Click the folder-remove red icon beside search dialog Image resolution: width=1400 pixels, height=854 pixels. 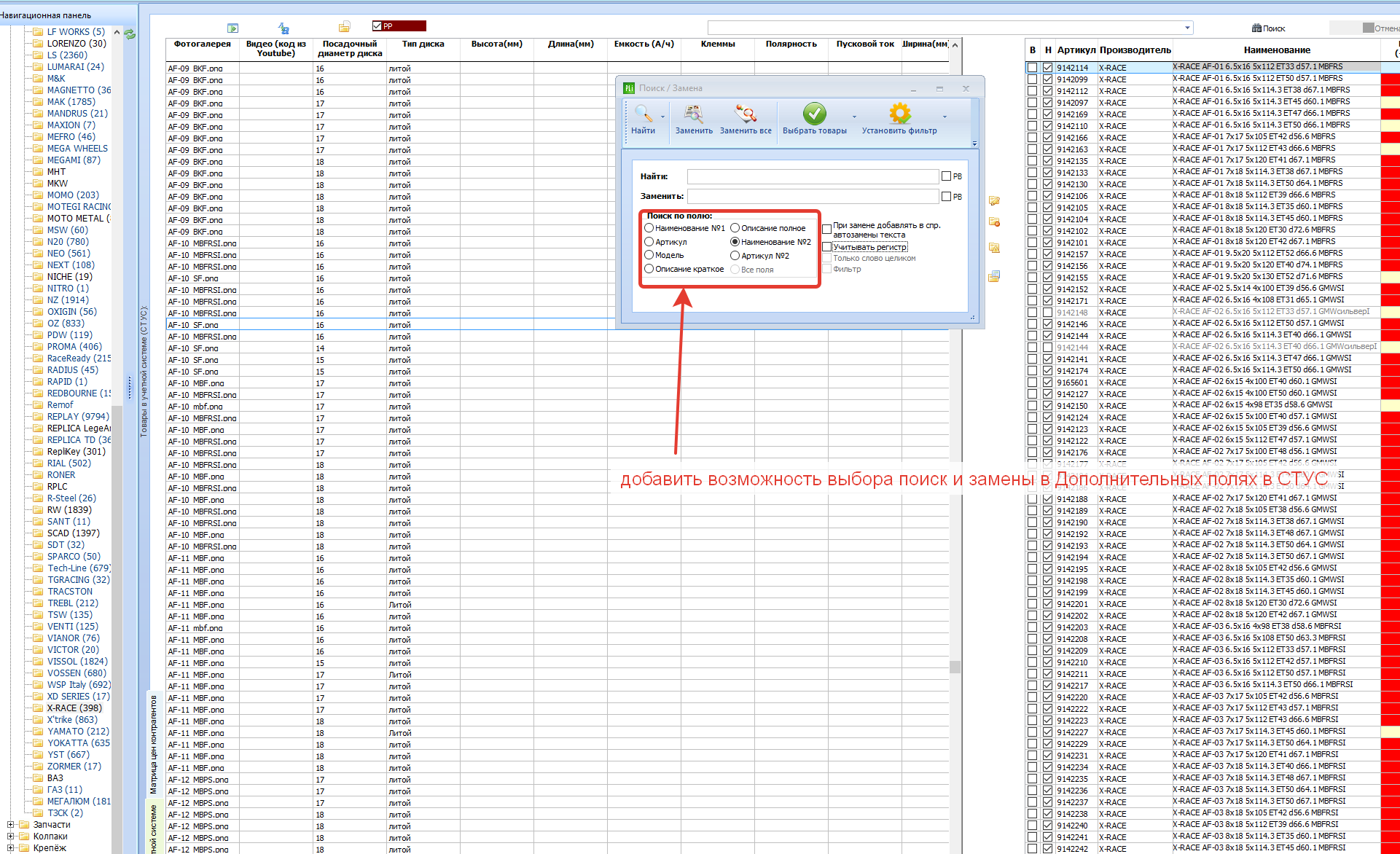pos(994,222)
